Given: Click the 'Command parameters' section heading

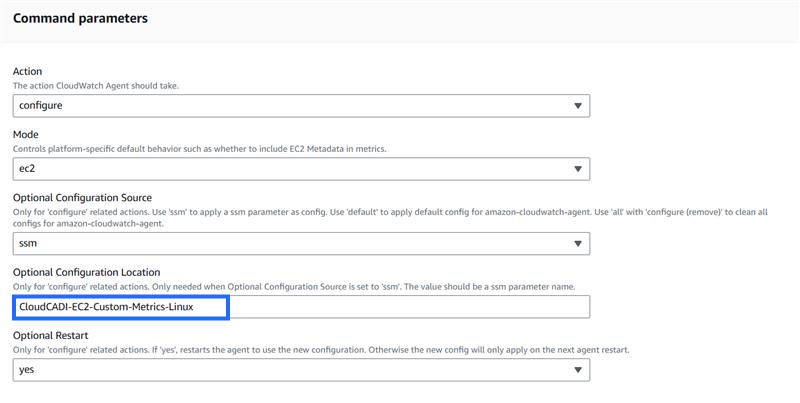Looking at the screenshot, I should click(80, 18).
